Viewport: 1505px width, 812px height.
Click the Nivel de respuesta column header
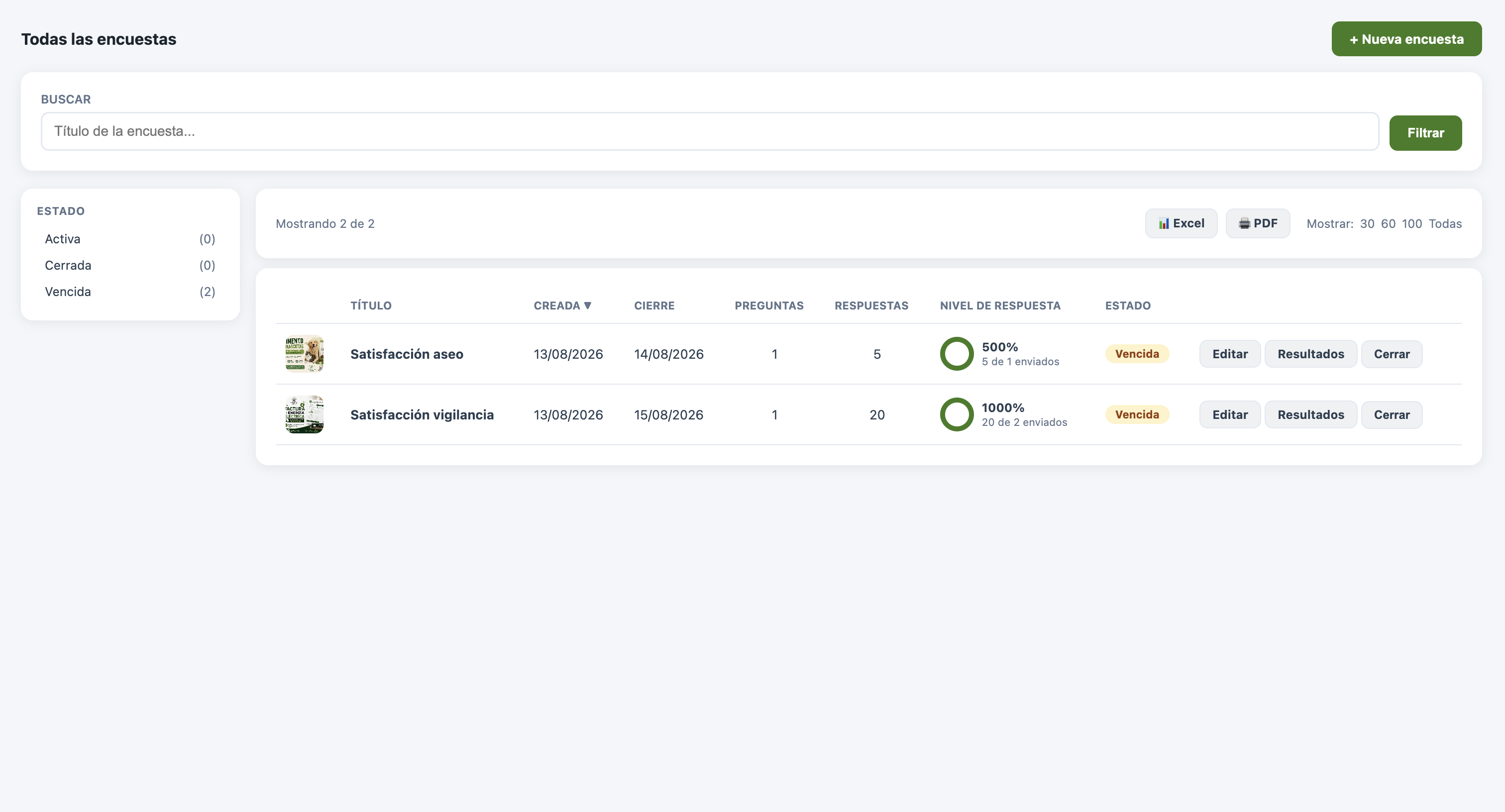(1000, 305)
